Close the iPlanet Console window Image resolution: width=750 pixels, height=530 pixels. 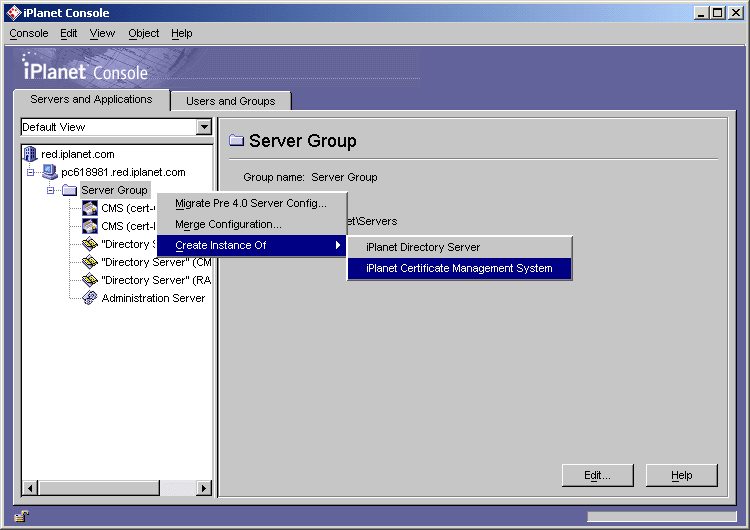click(x=735, y=13)
